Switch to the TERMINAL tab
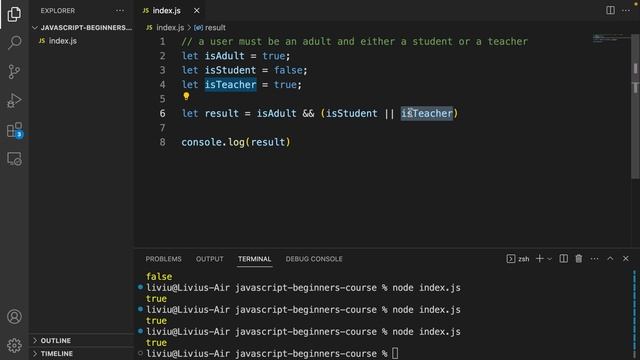The height and width of the screenshot is (360, 640). click(x=254, y=259)
